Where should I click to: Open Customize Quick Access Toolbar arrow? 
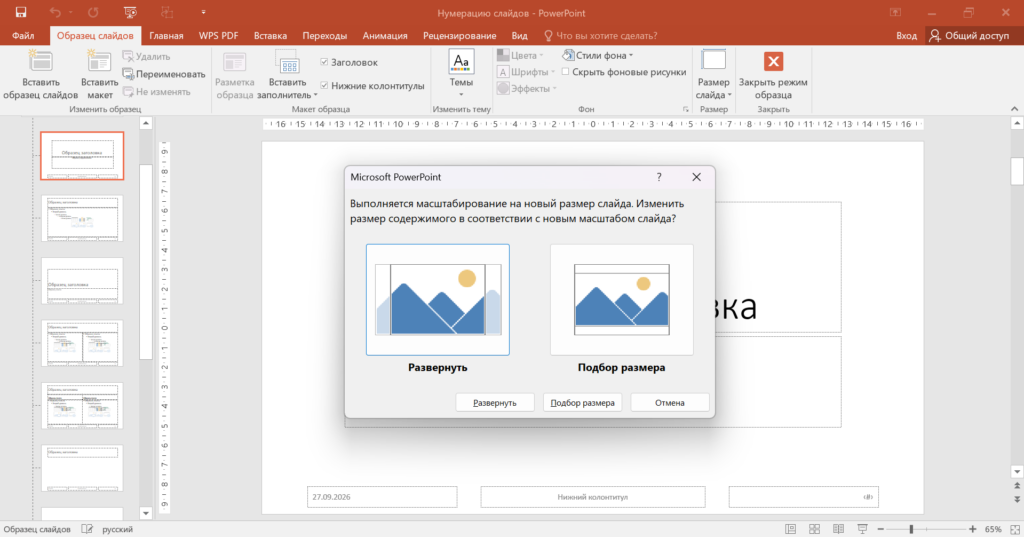pos(203,12)
